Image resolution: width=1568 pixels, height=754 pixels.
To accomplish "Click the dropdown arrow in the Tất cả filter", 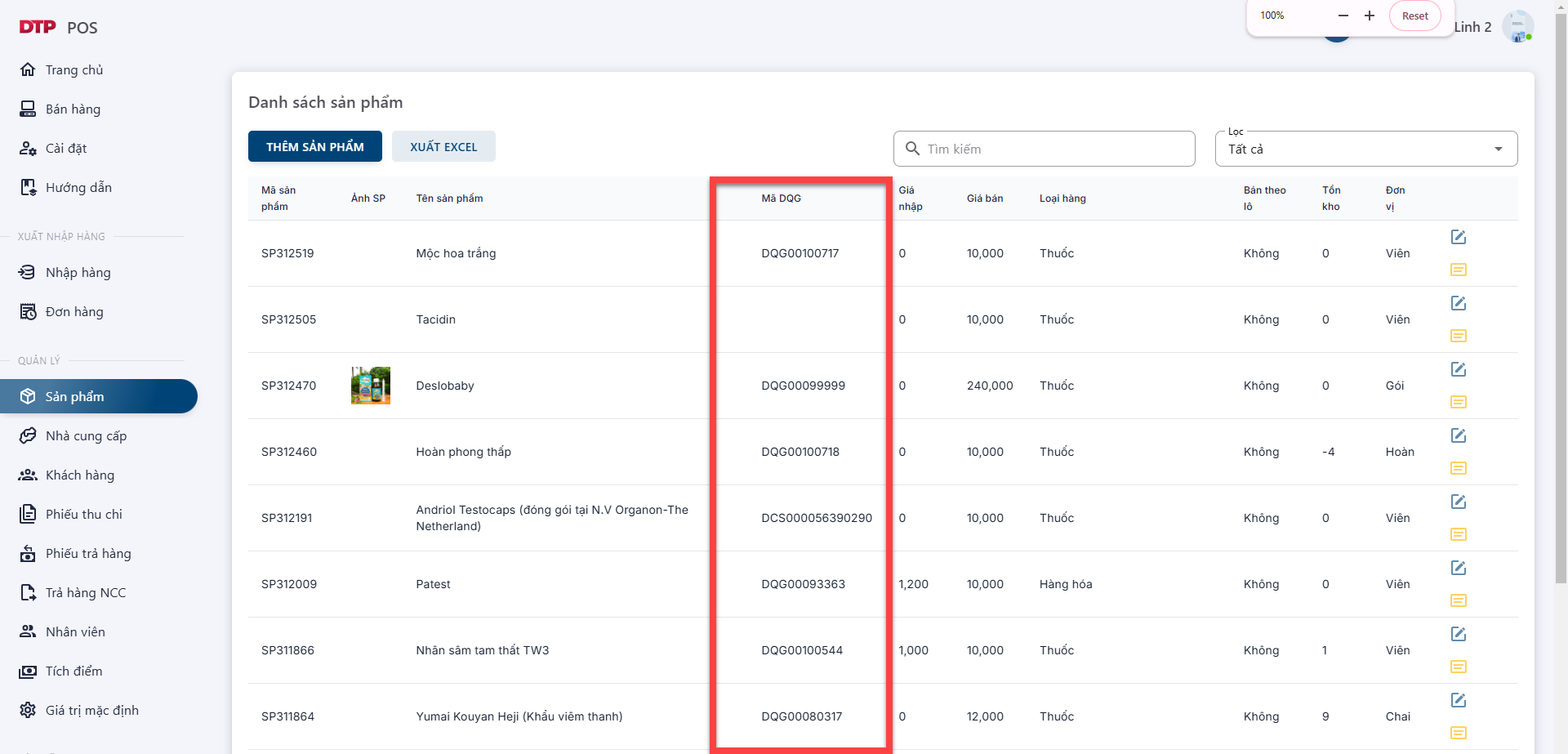I will (x=1498, y=149).
